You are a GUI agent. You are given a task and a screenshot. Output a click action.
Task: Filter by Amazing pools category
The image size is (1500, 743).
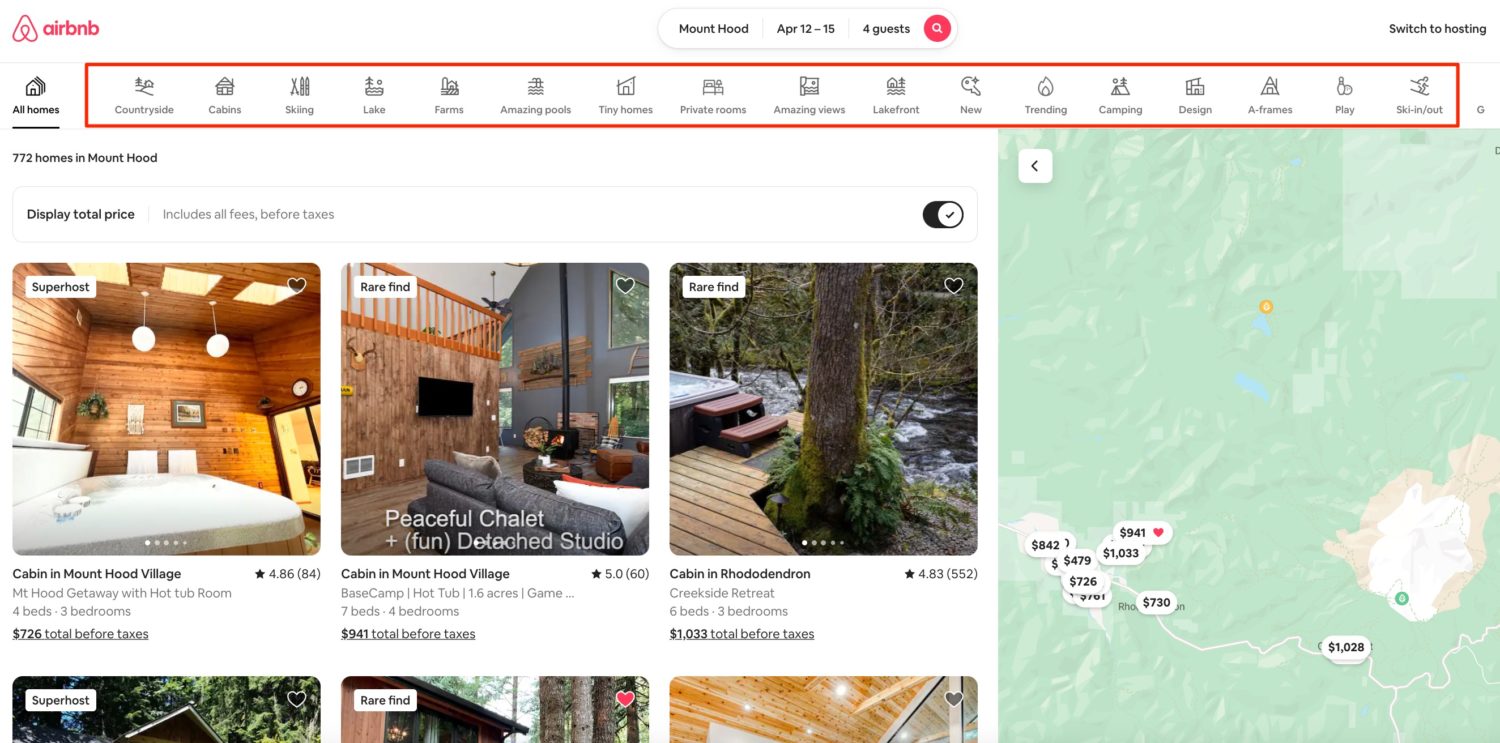click(x=535, y=95)
